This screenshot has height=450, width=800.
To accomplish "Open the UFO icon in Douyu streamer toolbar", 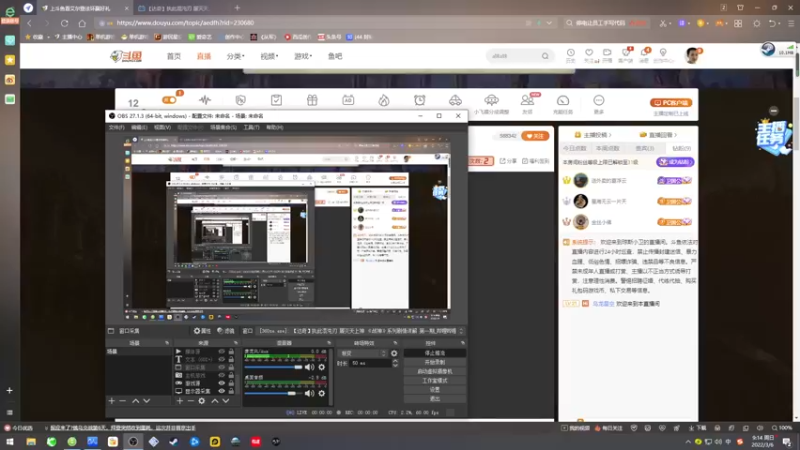I will click(491, 99).
